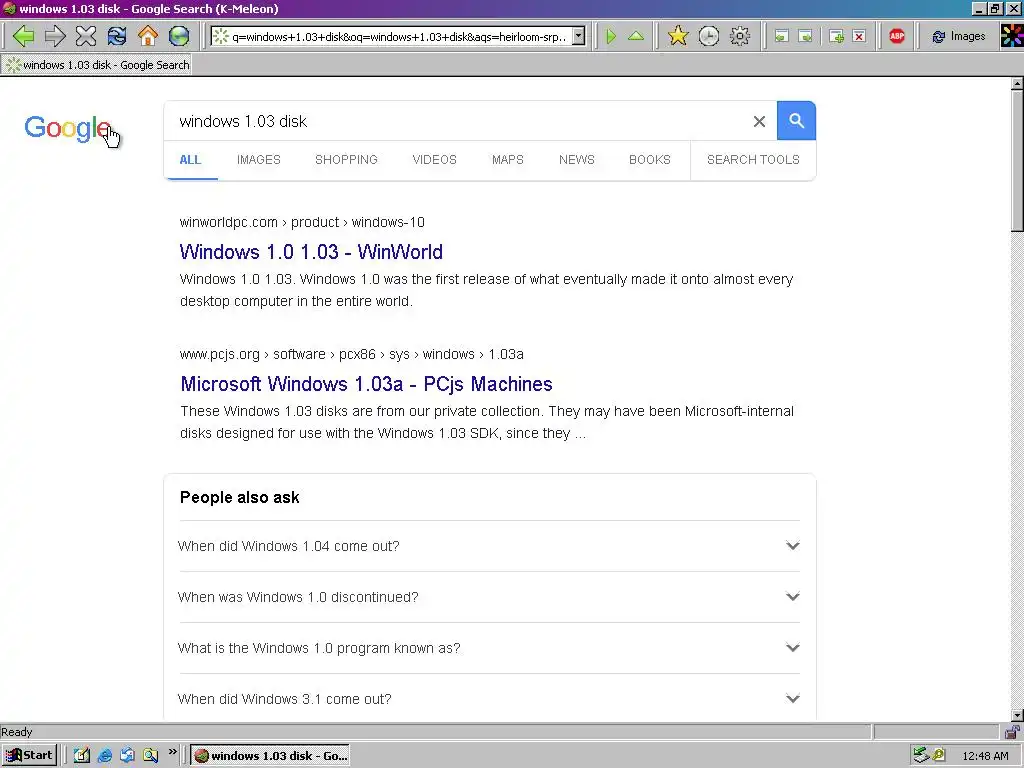Screen dimensions: 1024x768
Task: Clear the search query with the X
Action: (759, 121)
